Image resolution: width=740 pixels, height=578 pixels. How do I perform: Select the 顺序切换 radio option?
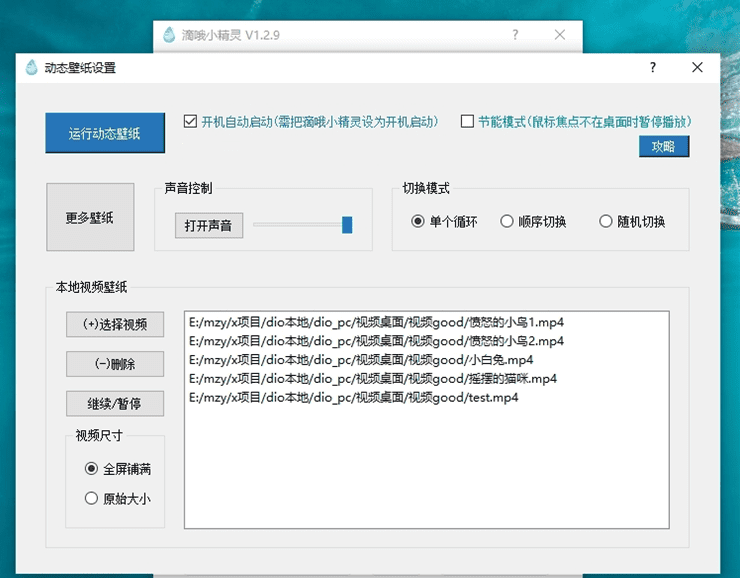pyautogui.click(x=507, y=222)
